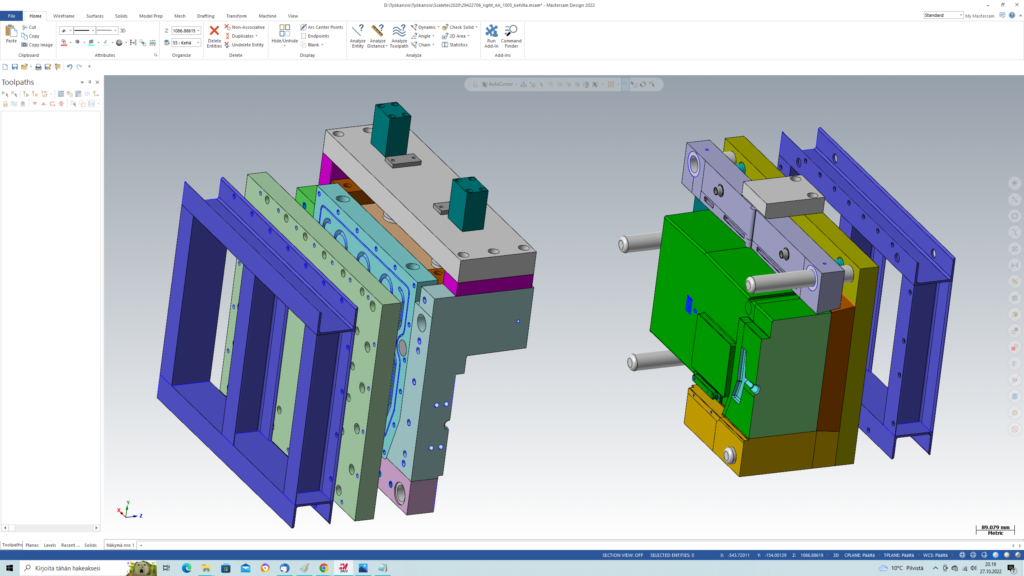This screenshot has width=1024, height=576.
Task: Toggle Arc Center Points display
Action: point(322,27)
